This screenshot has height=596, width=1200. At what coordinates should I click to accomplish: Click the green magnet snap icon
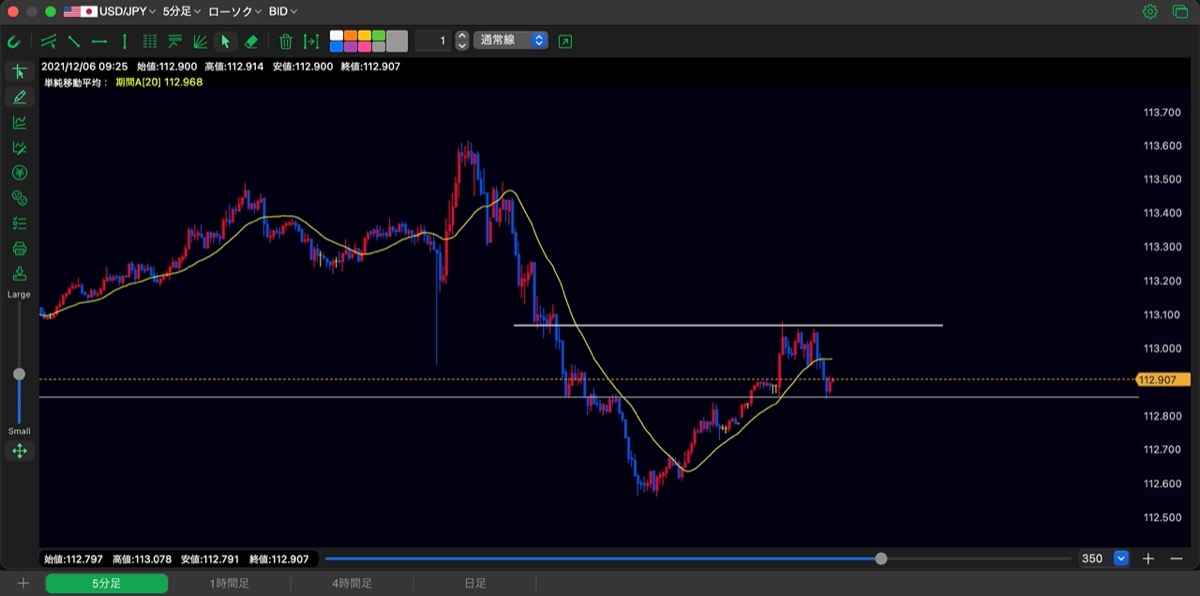[14, 41]
